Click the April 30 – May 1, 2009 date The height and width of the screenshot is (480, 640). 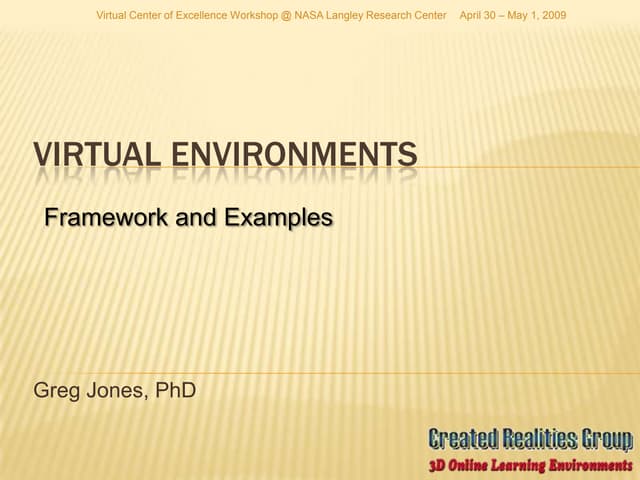tap(512, 16)
